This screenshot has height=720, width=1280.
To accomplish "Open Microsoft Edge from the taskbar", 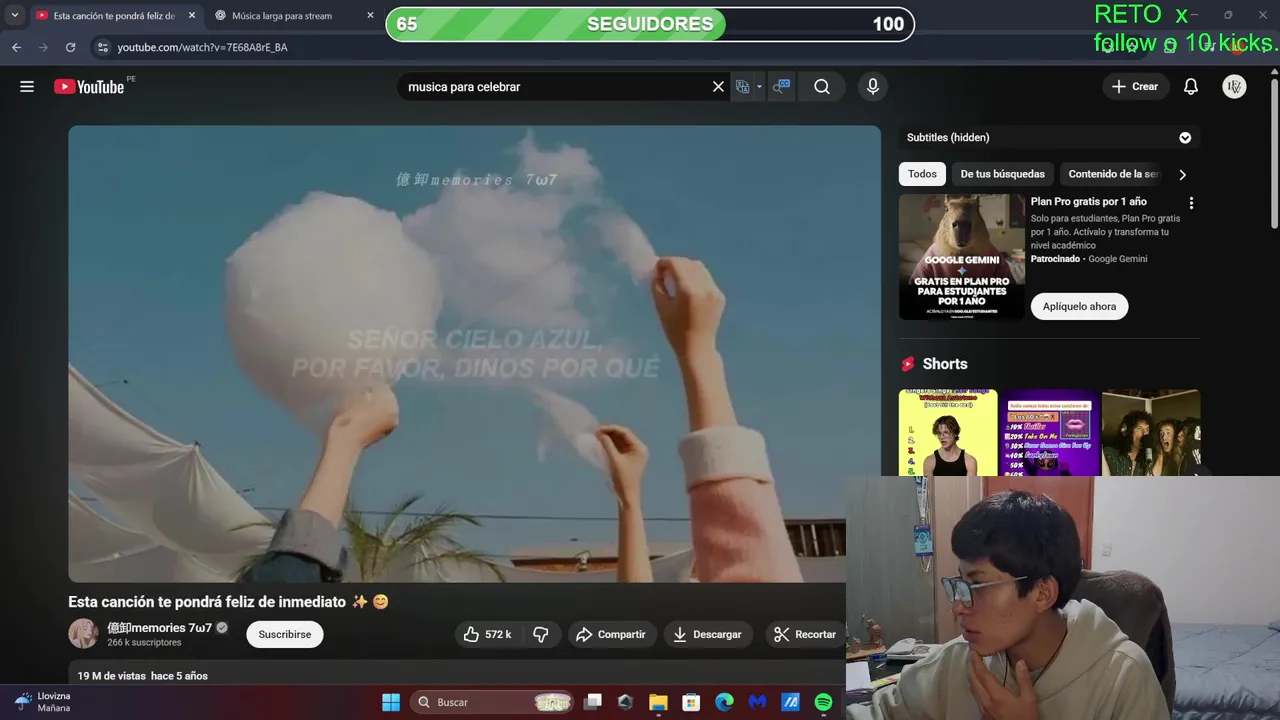I will [x=724, y=702].
